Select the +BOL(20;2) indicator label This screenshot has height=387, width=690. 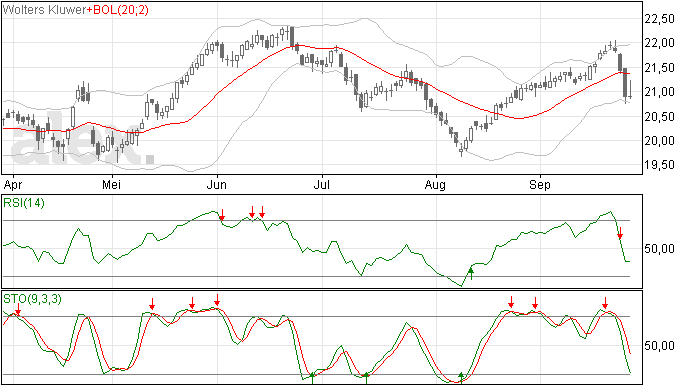point(117,10)
